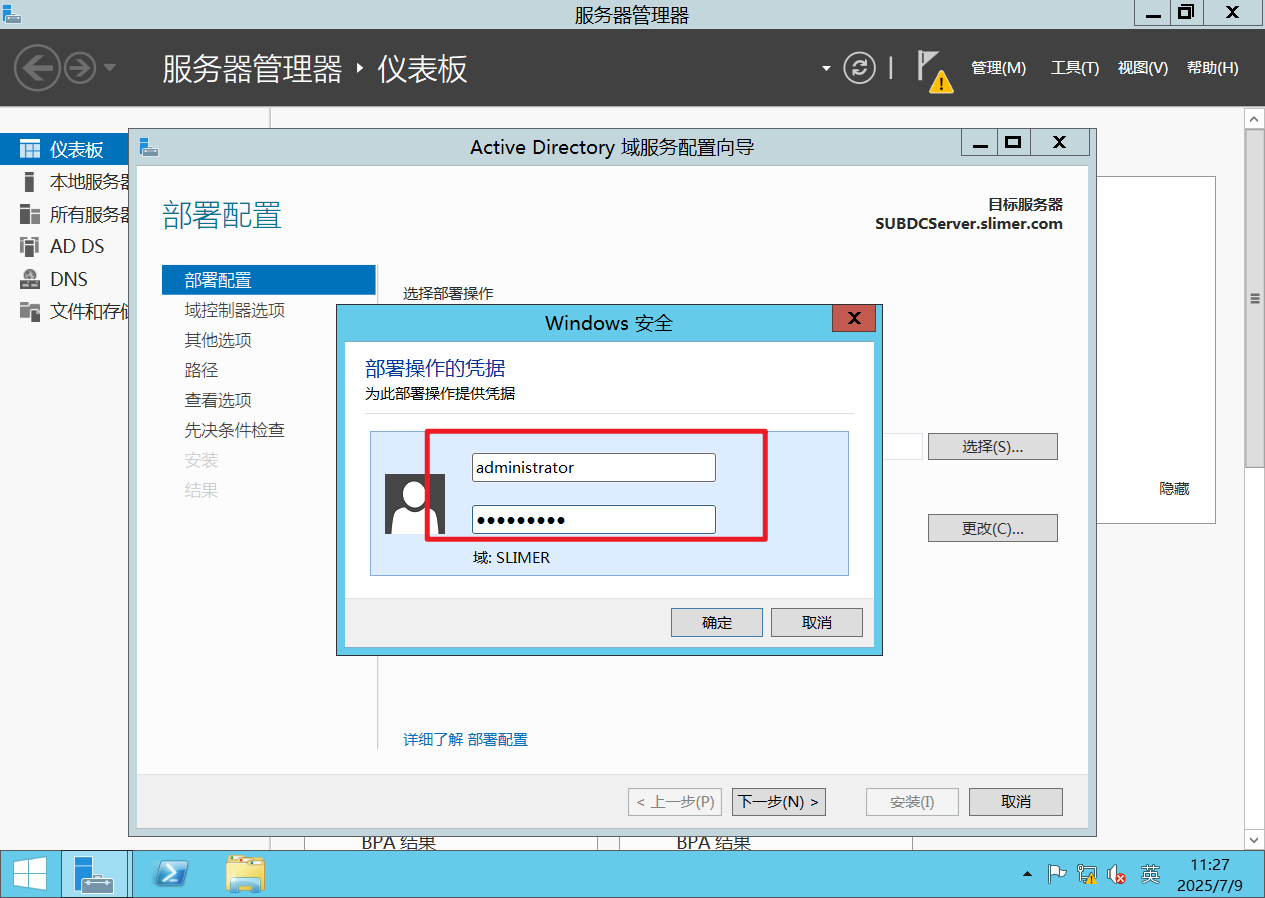Open AD DS in the sidebar
Screen dimensions: 1265x898
pos(65,246)
